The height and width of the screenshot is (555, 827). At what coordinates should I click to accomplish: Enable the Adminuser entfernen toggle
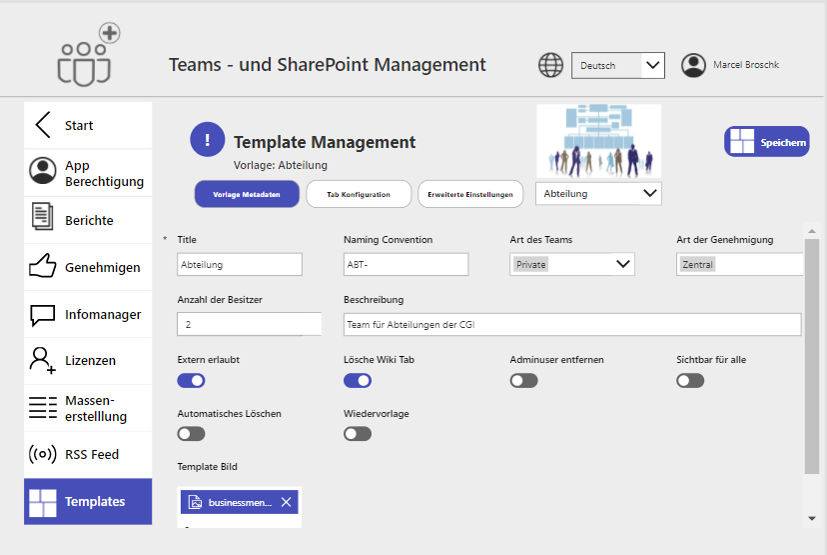tap(524, 380)
